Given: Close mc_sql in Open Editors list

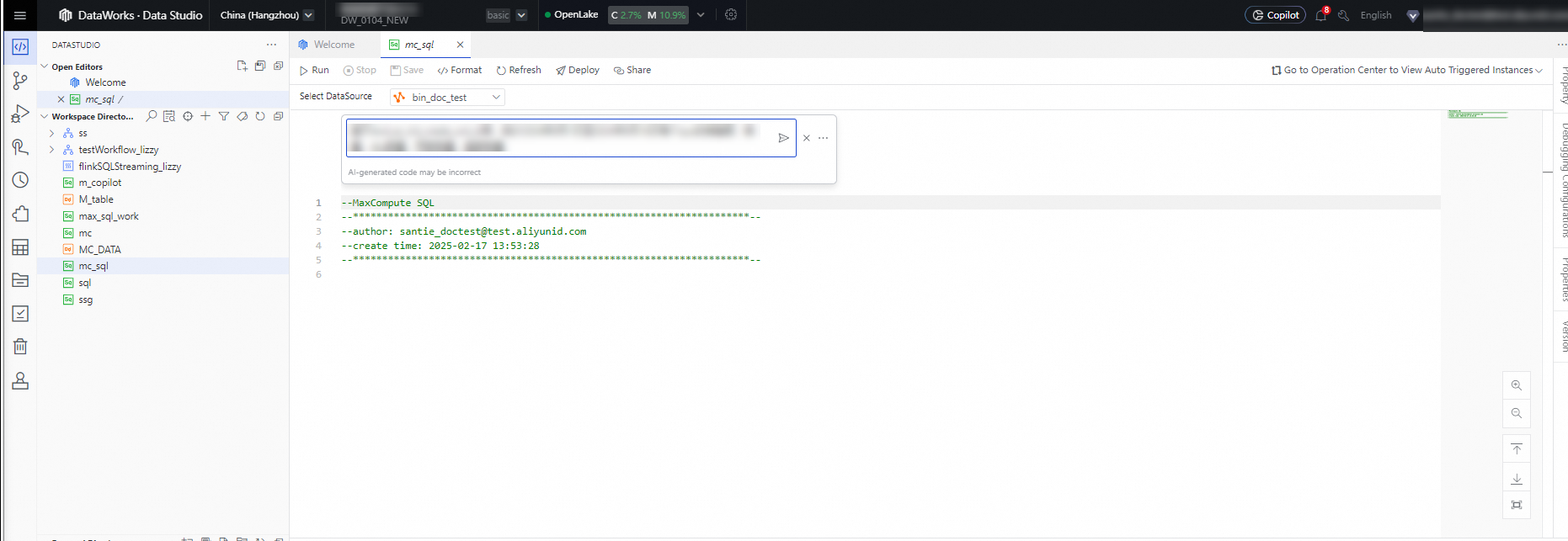Looking at the screenshot, I should coord(61,99).
